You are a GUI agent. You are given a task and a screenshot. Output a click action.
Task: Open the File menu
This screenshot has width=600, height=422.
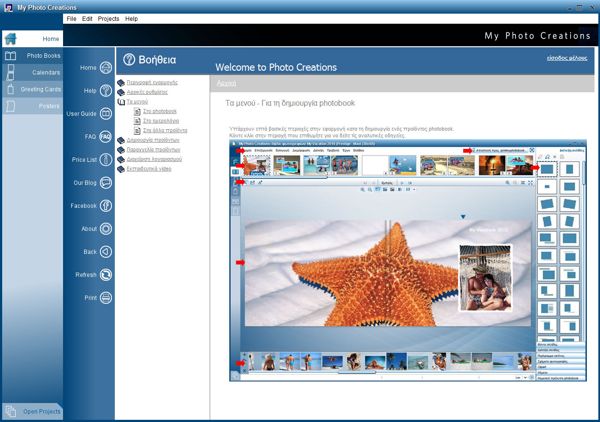tap(71, 19)
